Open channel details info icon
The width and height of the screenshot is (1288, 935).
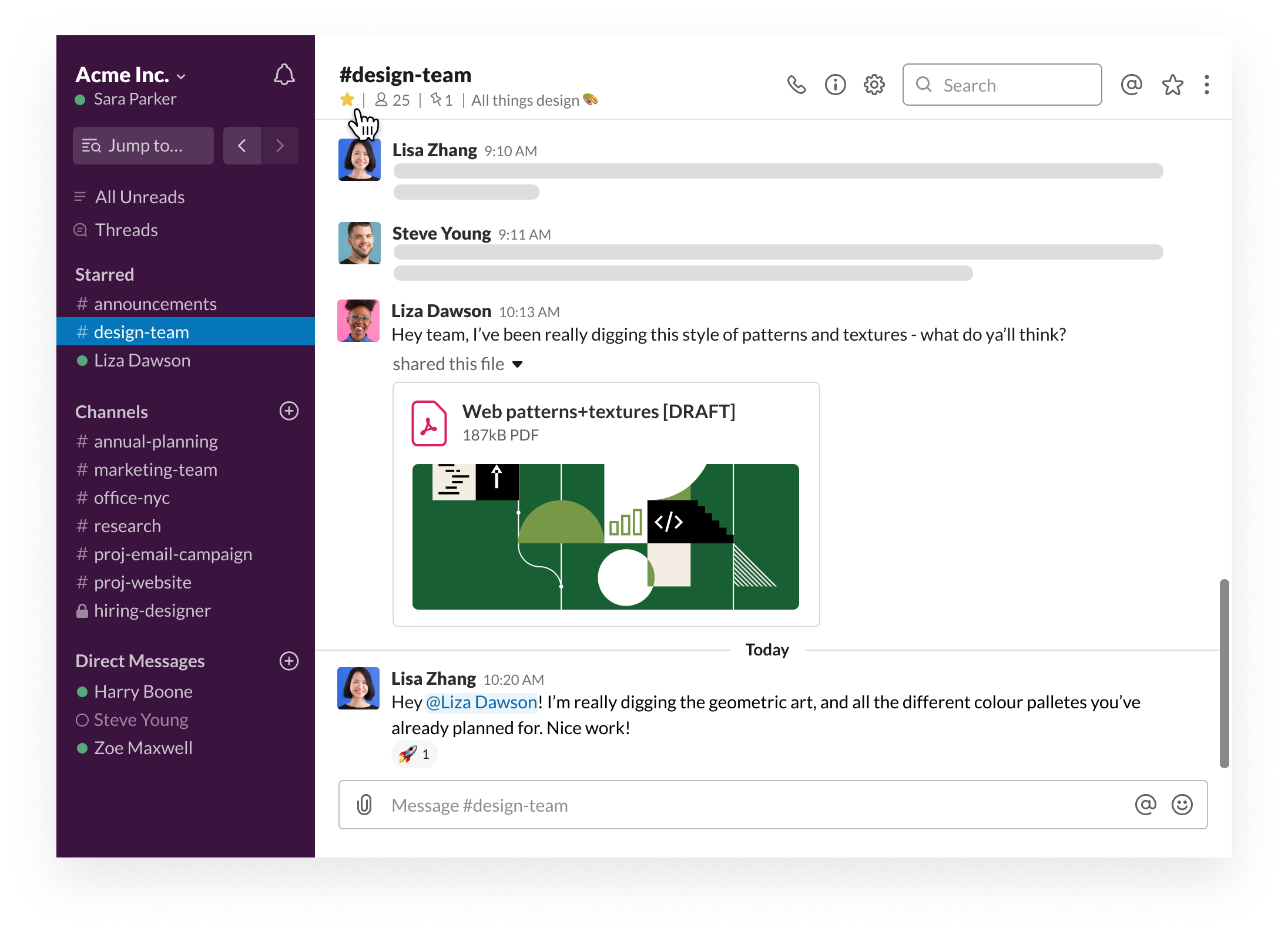[x=835, y=85]
